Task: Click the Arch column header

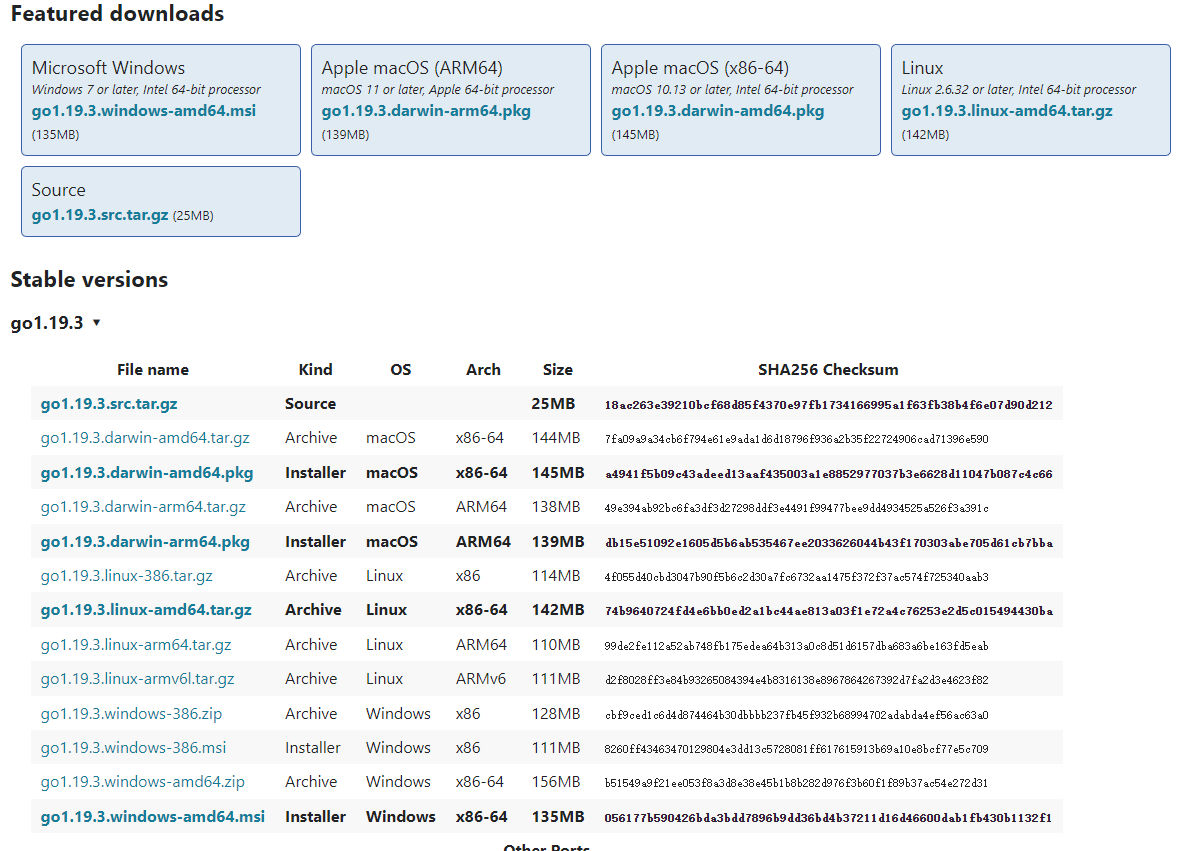Action: click(483, 370)
